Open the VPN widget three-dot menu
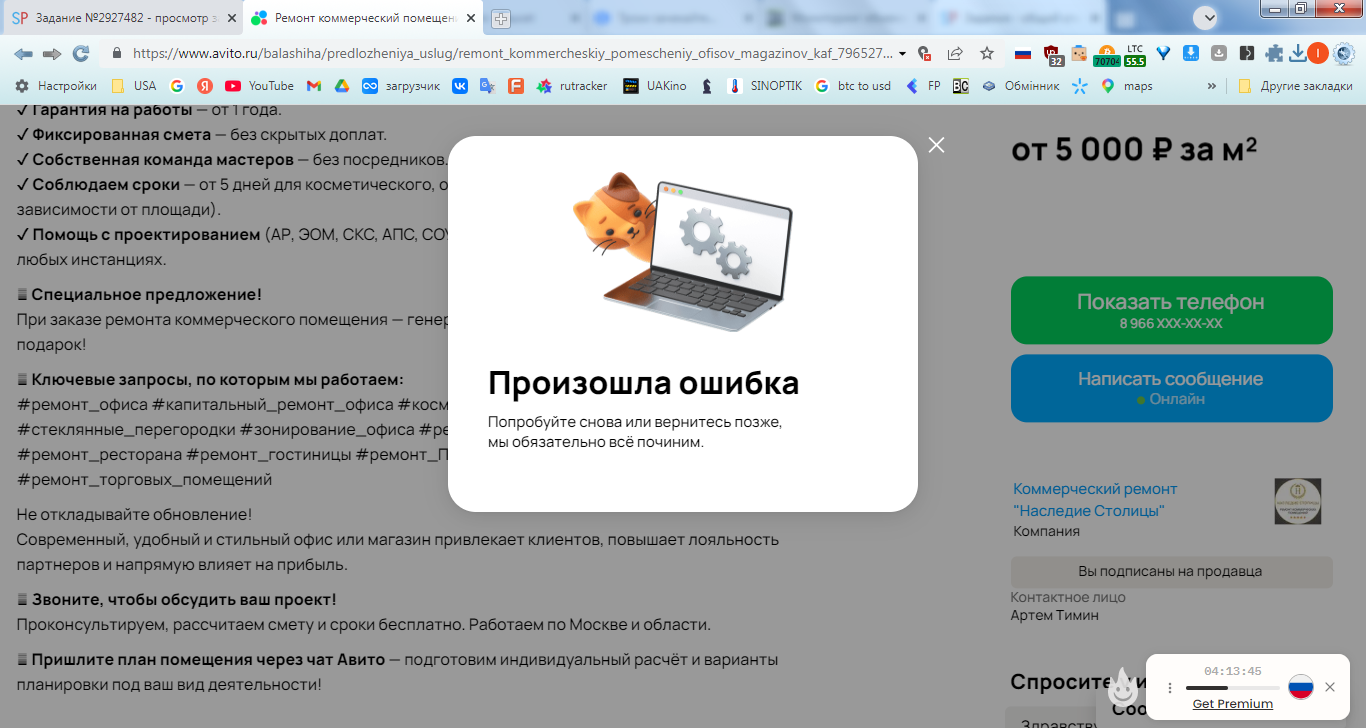 tap(1170, 688)
